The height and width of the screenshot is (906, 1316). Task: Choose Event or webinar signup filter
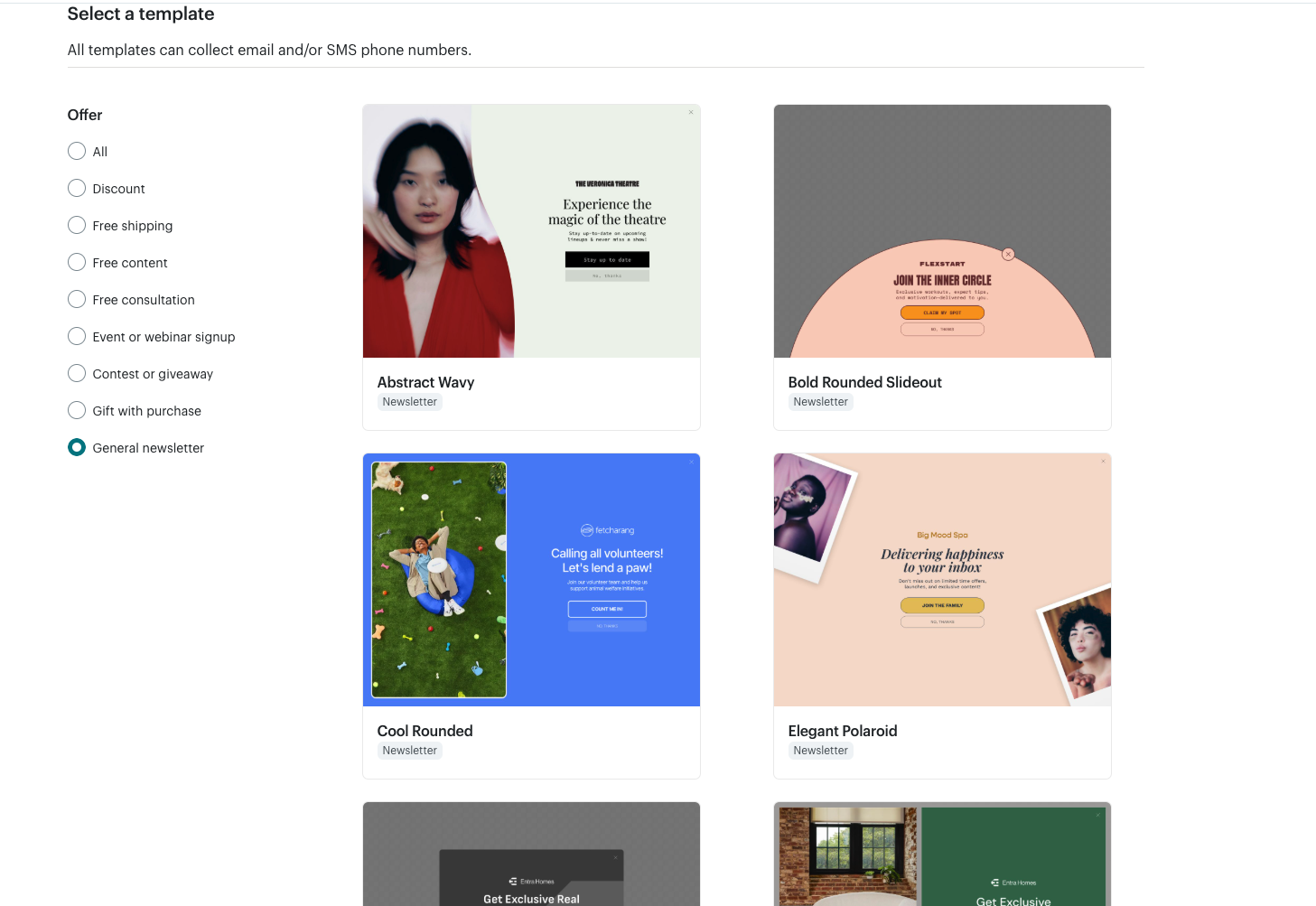77,336
